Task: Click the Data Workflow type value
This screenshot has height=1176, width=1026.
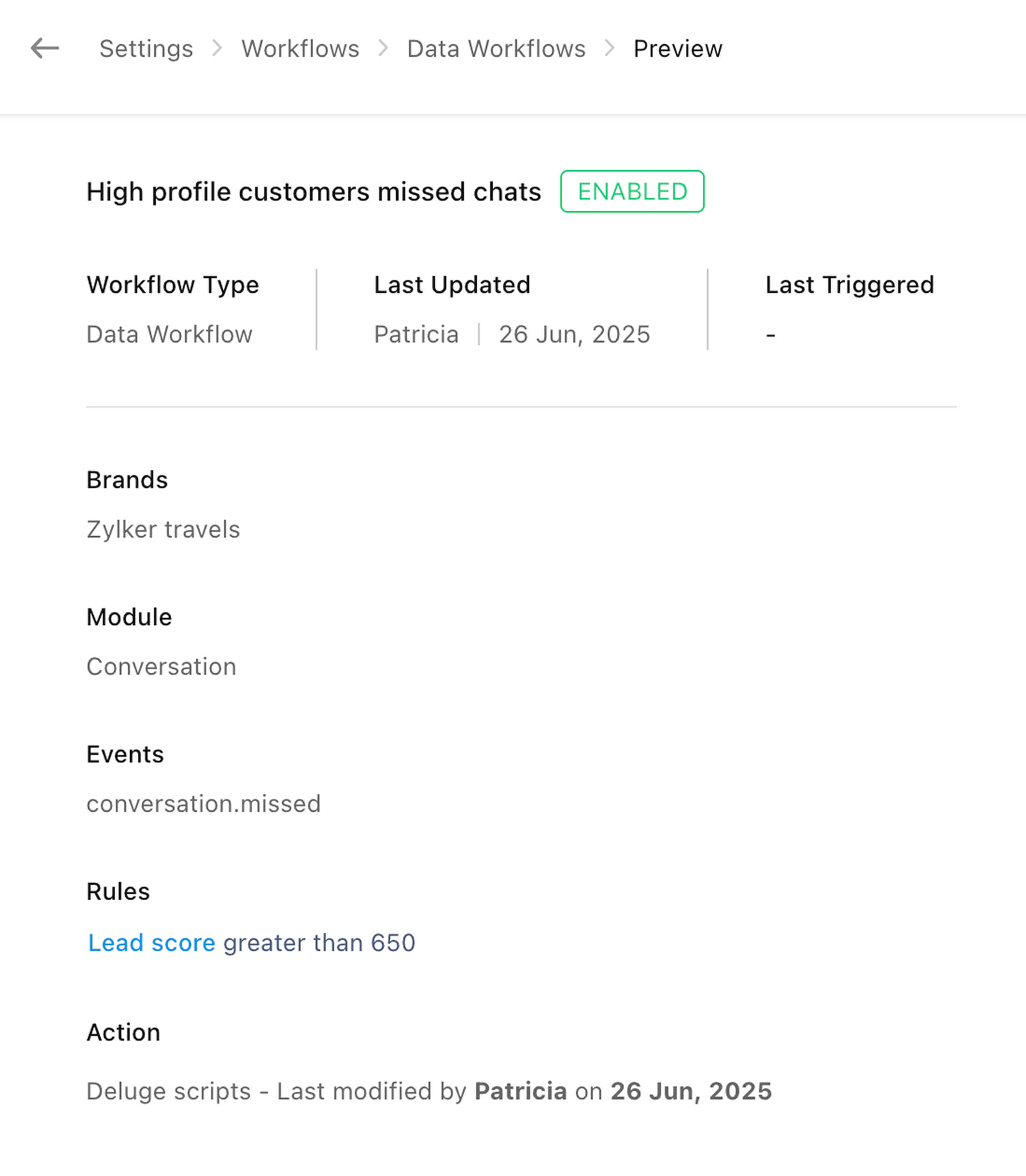Action: [169, 334]
